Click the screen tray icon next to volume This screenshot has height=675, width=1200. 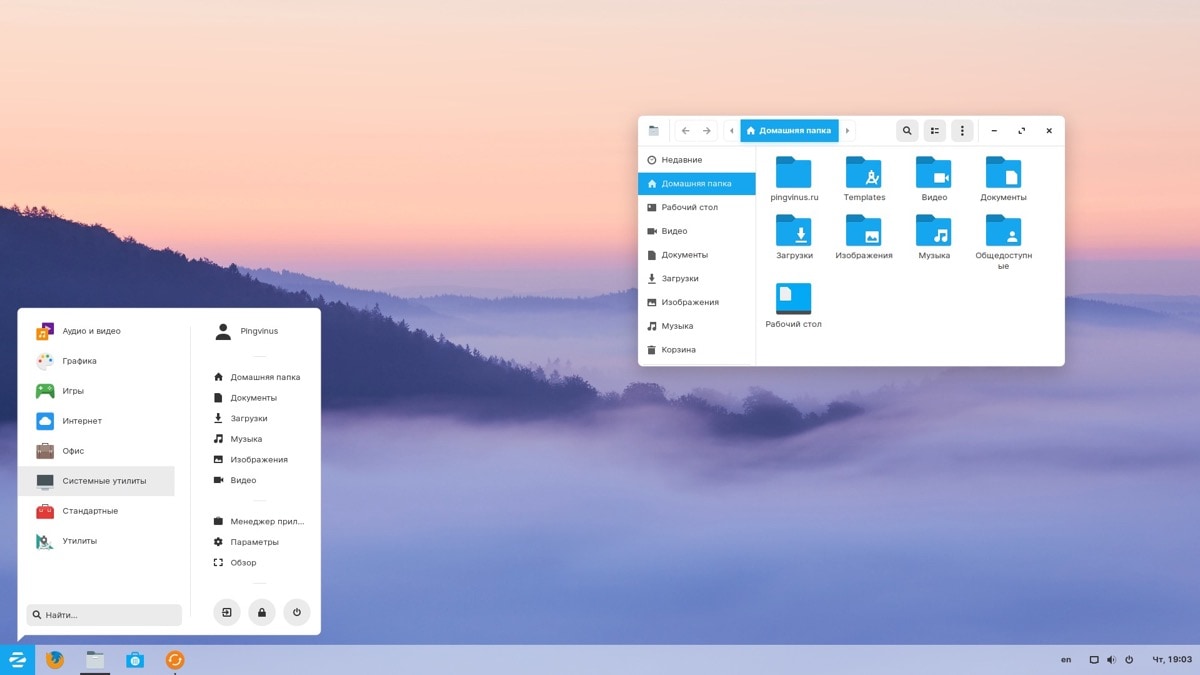tap(1094, 660)
